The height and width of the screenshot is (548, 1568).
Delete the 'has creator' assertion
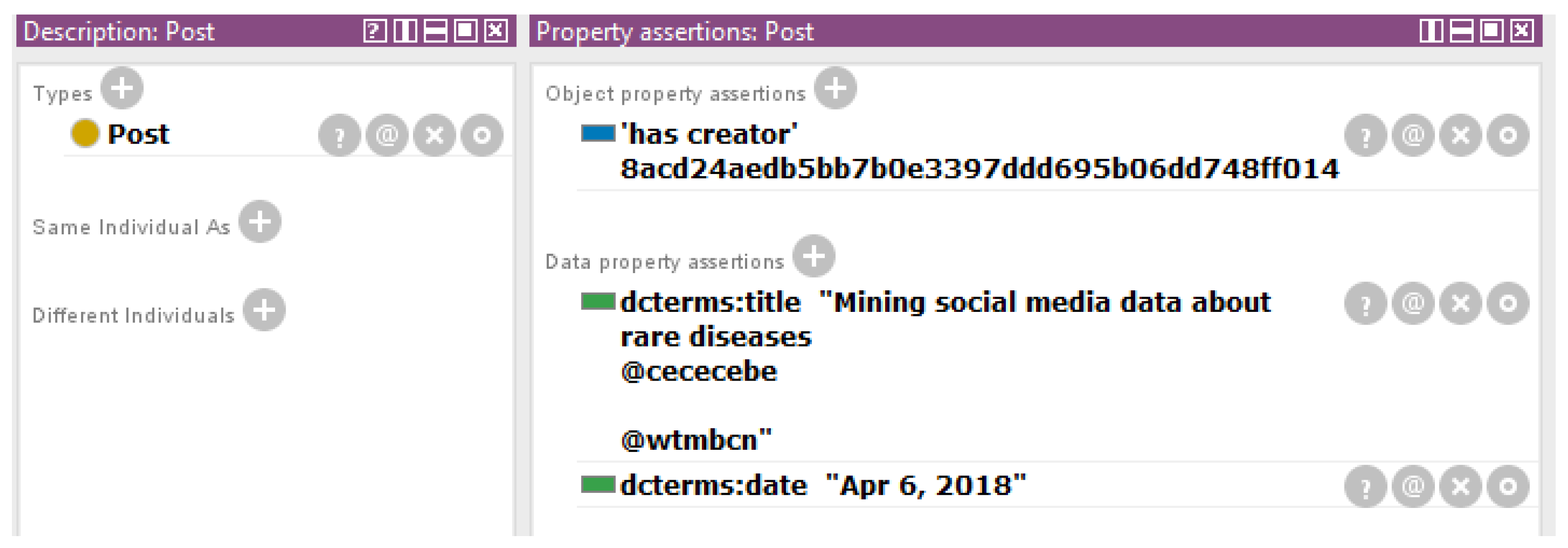click(x=1460, y=135)
